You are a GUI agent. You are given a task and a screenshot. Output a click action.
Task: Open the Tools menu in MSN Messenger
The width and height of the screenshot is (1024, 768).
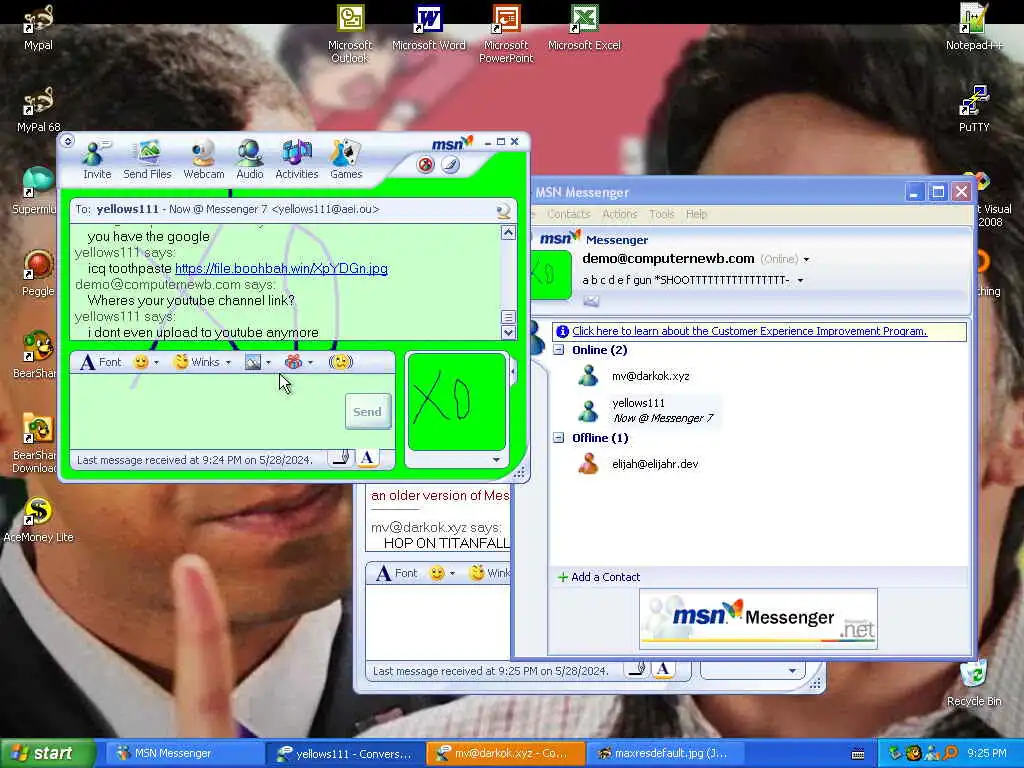661,214
